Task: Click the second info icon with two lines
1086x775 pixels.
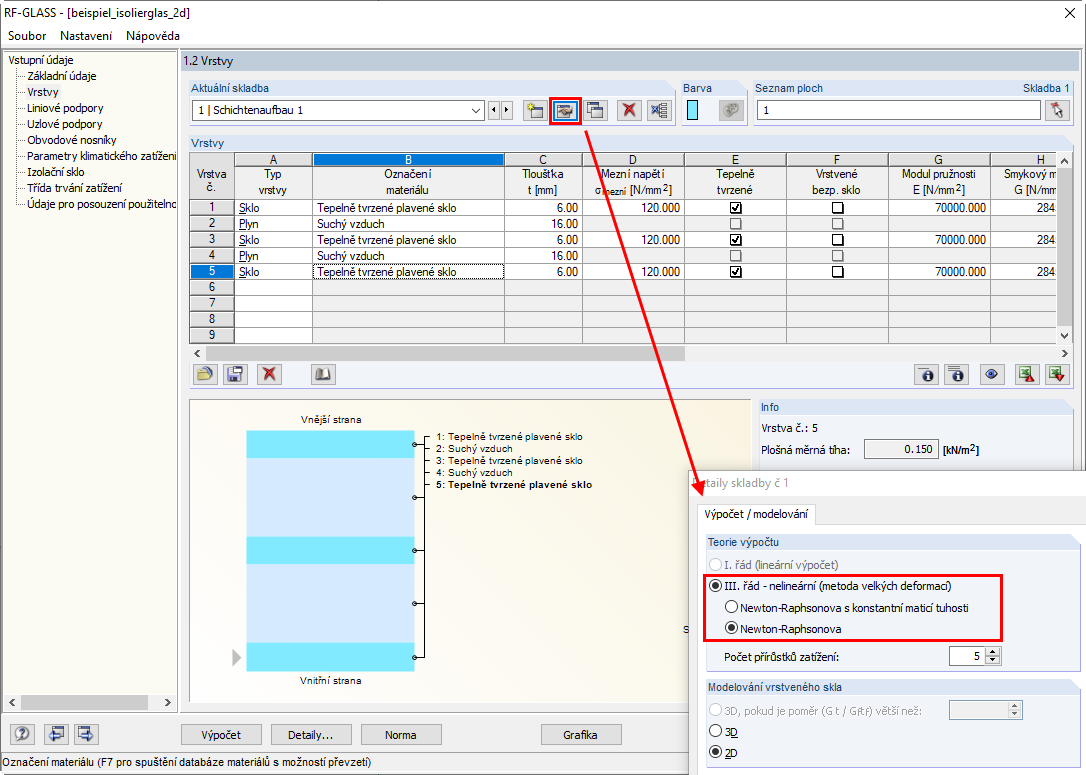Action: [x=956, y=375]
